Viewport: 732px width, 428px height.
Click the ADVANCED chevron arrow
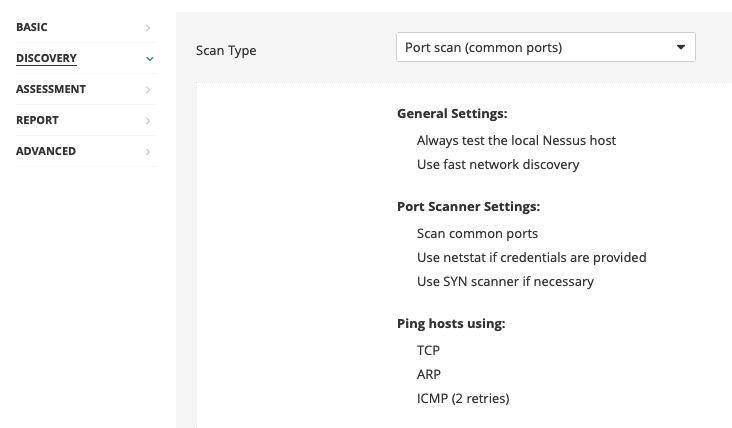coord(148,152)
